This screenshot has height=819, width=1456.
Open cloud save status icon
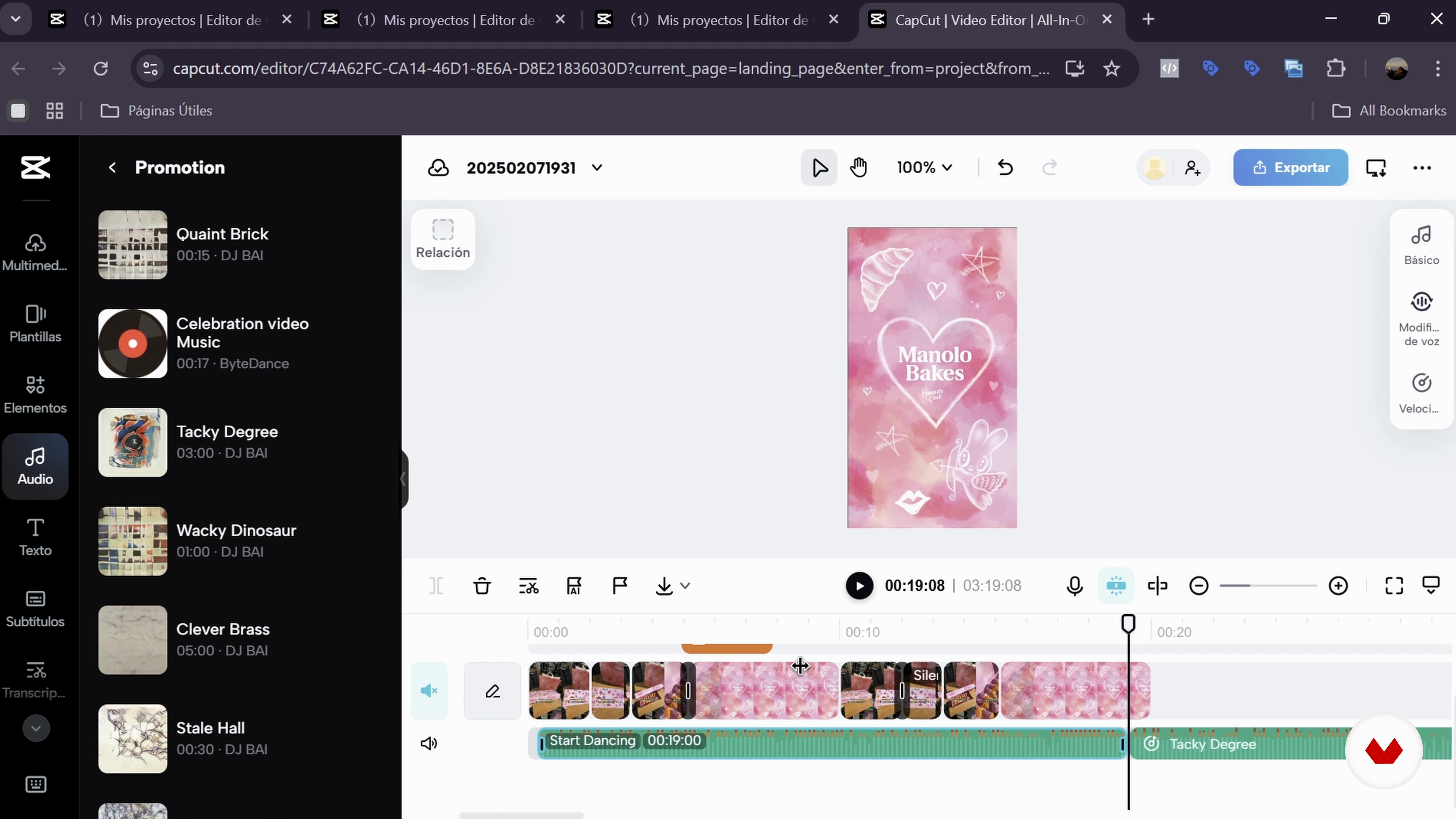click(x=438, y=167)
